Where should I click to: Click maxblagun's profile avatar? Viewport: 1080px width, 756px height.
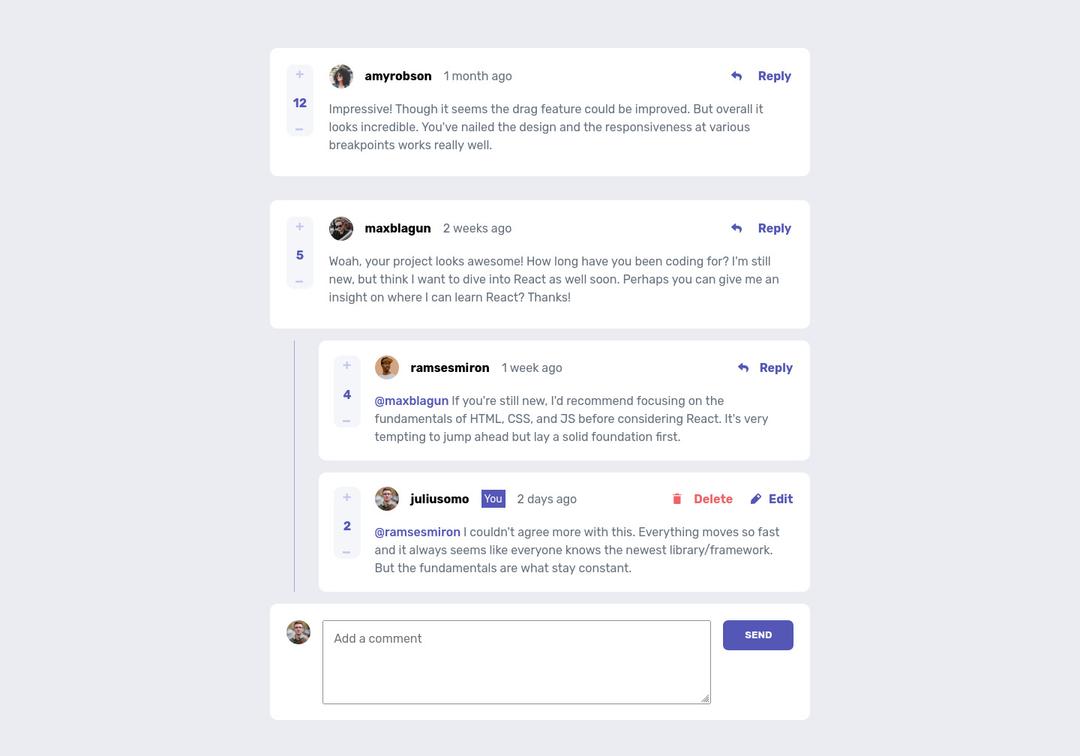[x=341, y=229]
